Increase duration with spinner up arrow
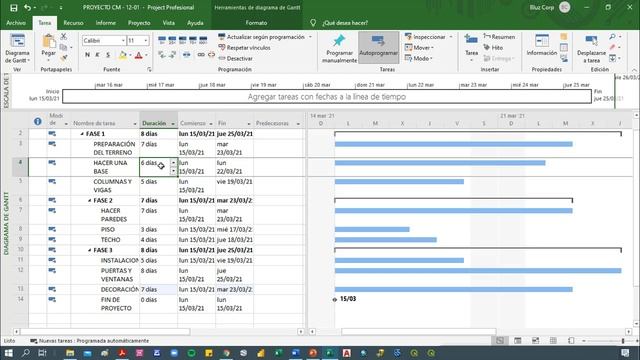 pos(173,162)
